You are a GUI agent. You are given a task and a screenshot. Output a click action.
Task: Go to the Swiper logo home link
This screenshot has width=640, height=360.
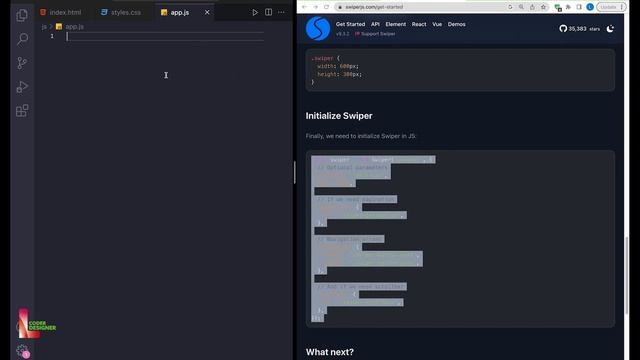(x=318, y=29)
